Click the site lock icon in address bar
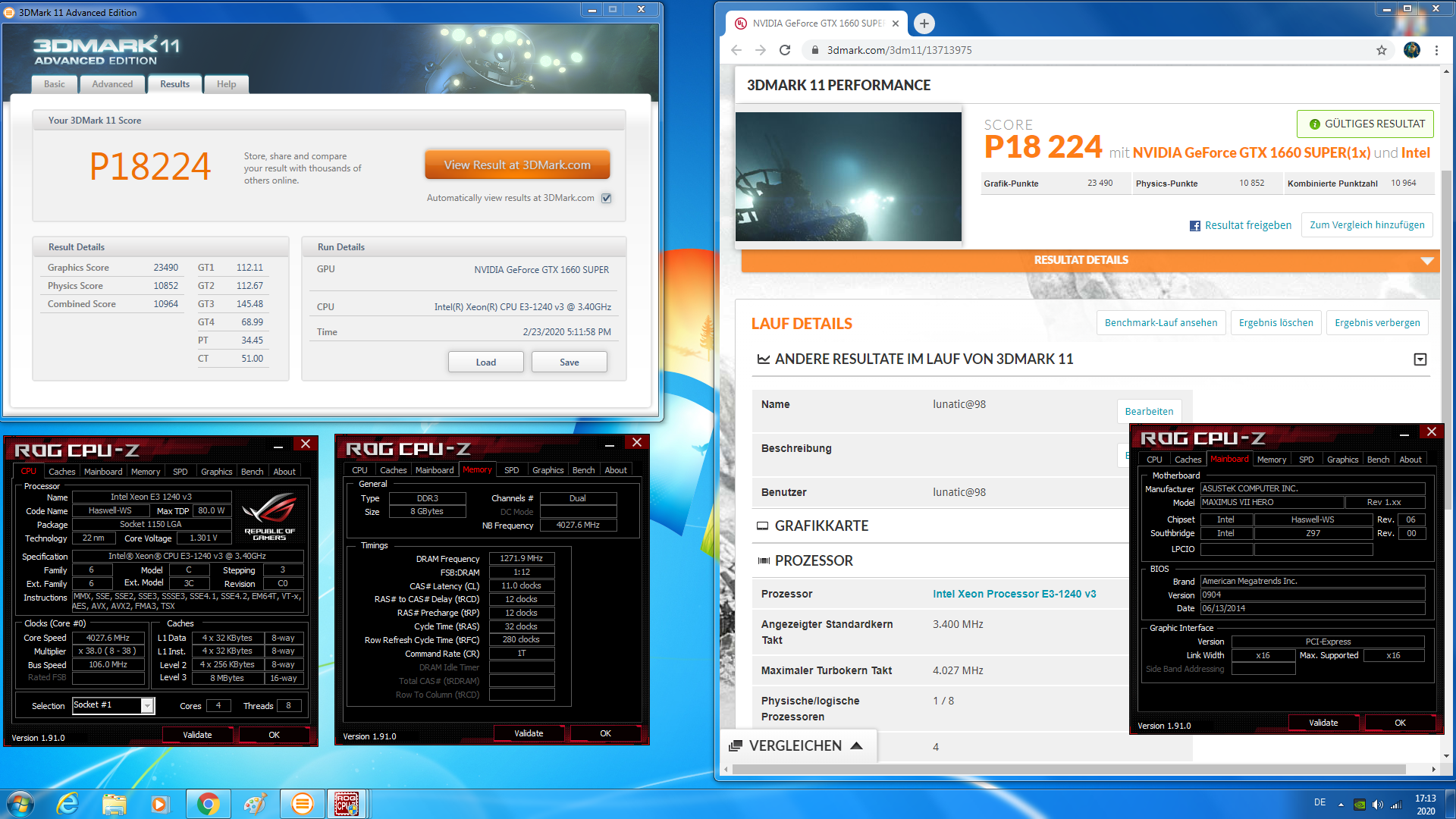Image resolution: width=1456 pixels, height=819 pixels. click(814, 50)
